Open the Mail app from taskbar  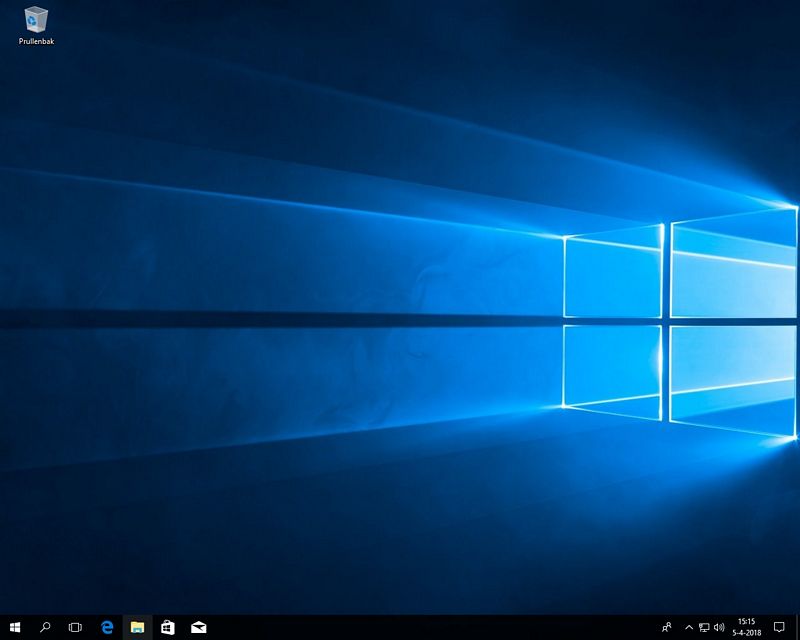pyautogui.click(x=199, y=627)
